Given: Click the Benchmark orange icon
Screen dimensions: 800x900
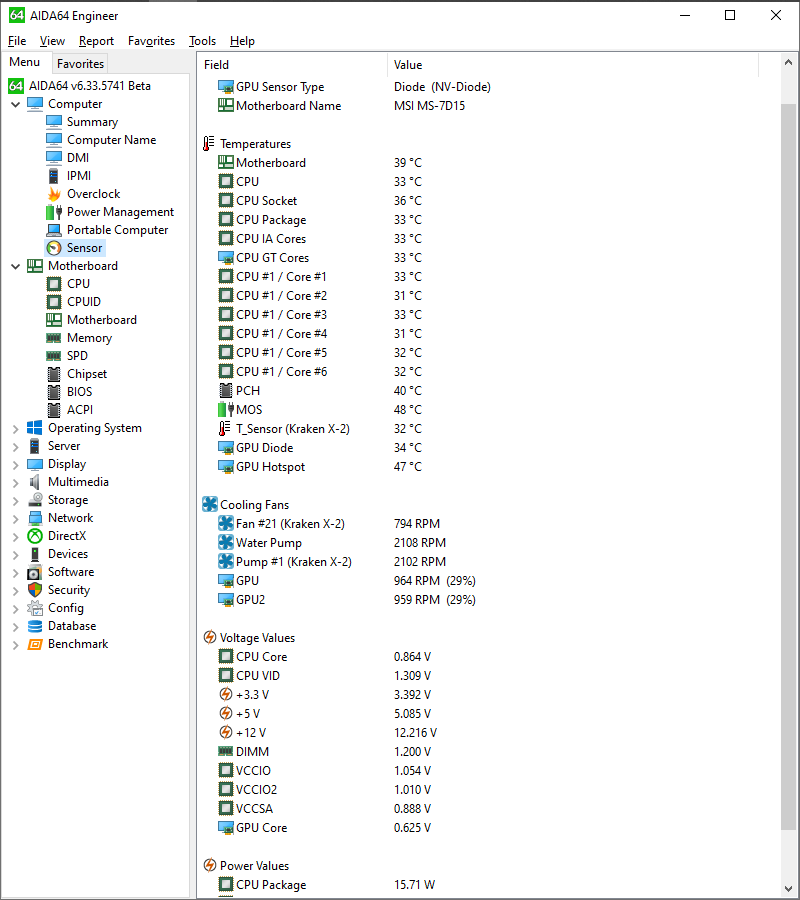Looking at the screenshot, I should 35,644.
